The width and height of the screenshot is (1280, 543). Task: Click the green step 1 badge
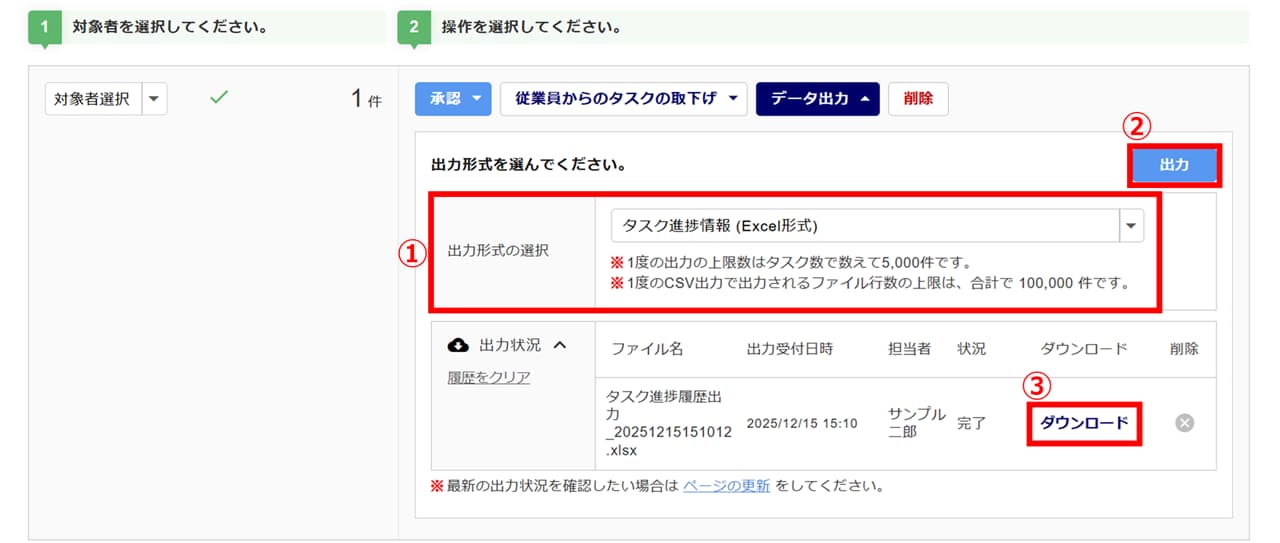(45, 27)
